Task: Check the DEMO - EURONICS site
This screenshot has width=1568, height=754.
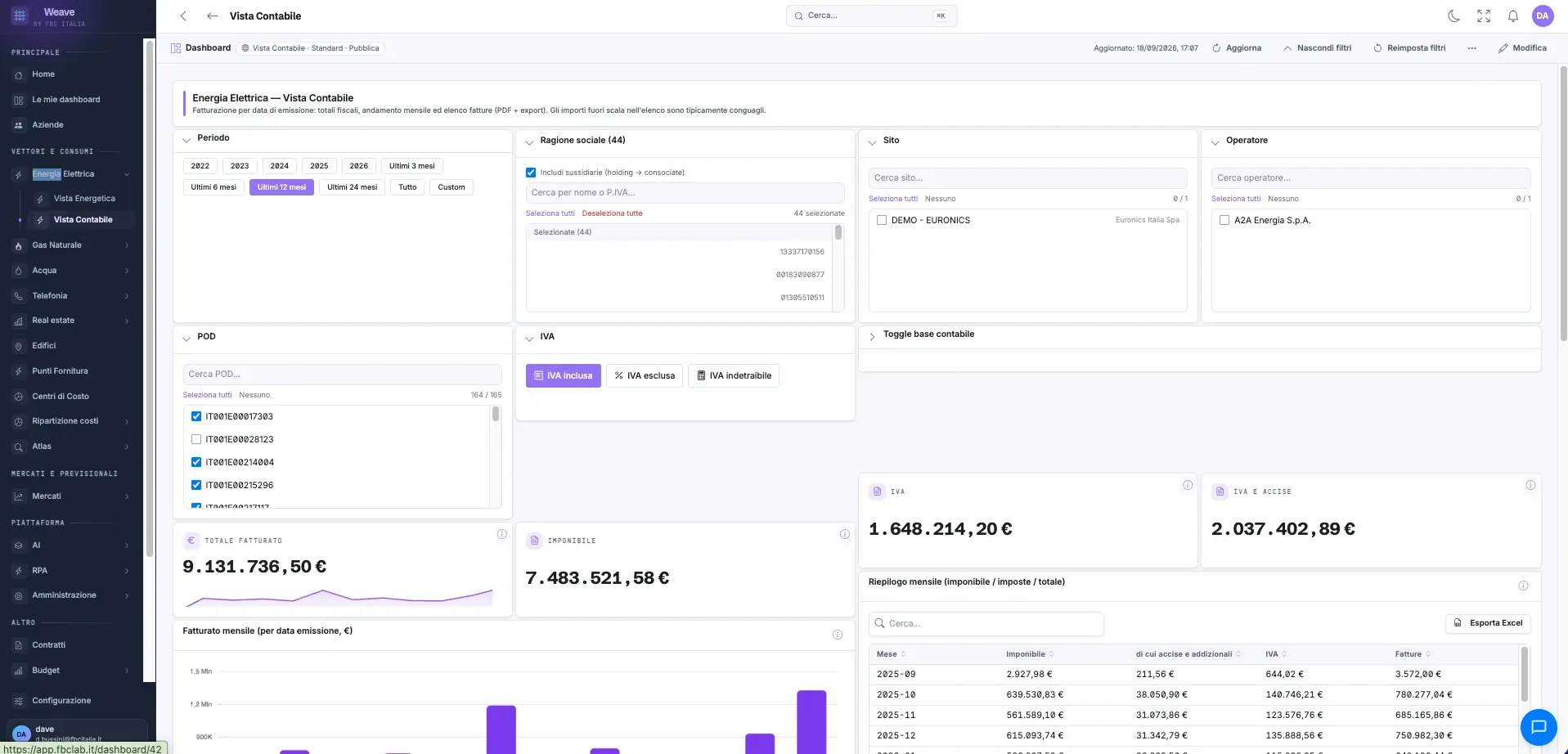Action: pos(882,220)
